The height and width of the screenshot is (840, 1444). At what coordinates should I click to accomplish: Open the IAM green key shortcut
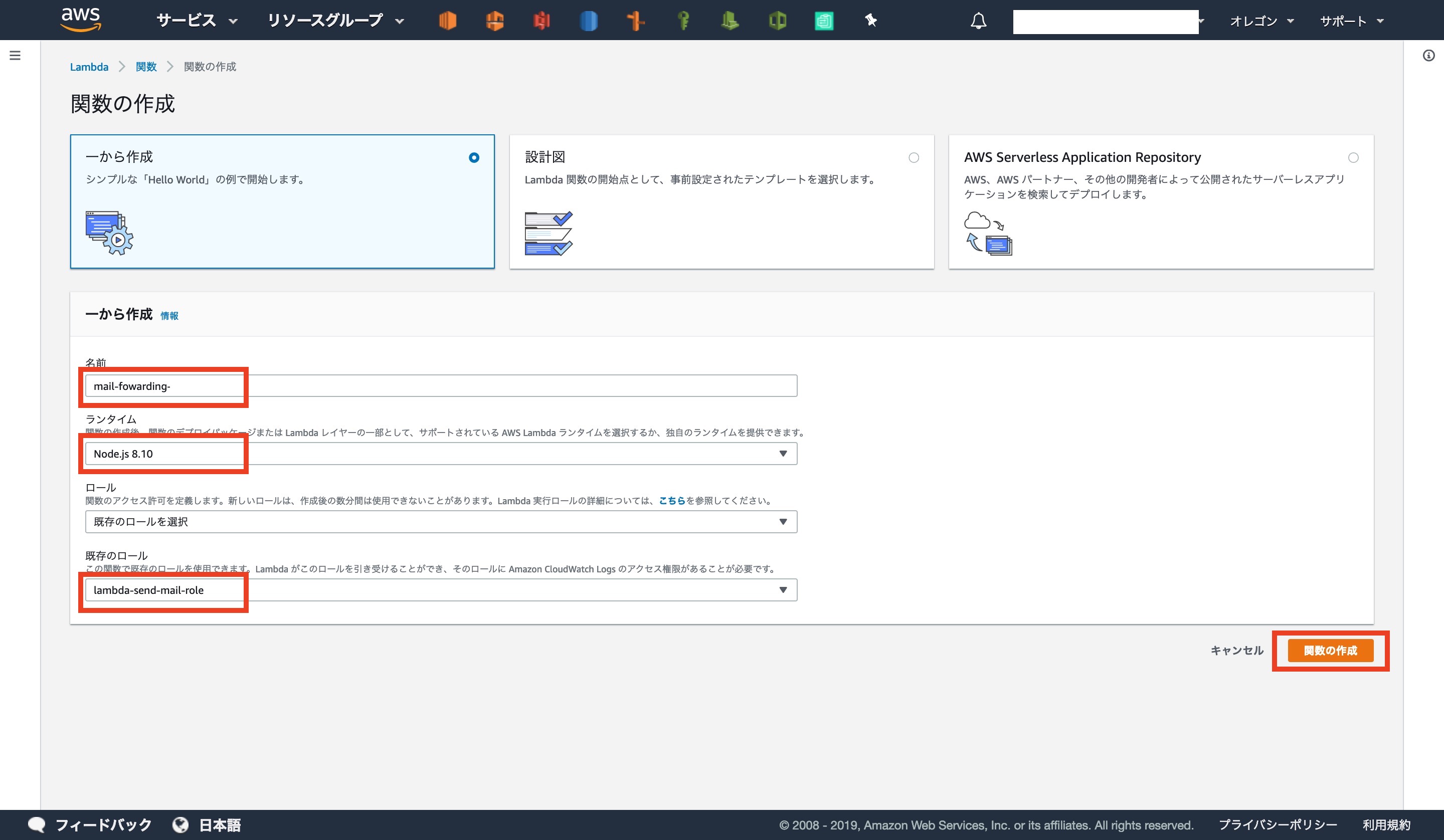coord(682,21)
